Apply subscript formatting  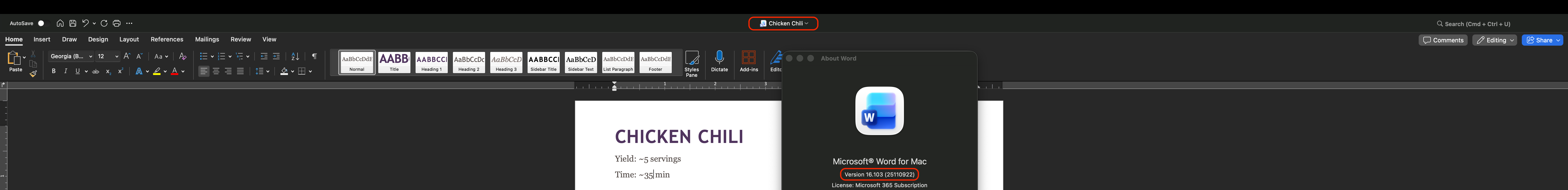[108, 72]
